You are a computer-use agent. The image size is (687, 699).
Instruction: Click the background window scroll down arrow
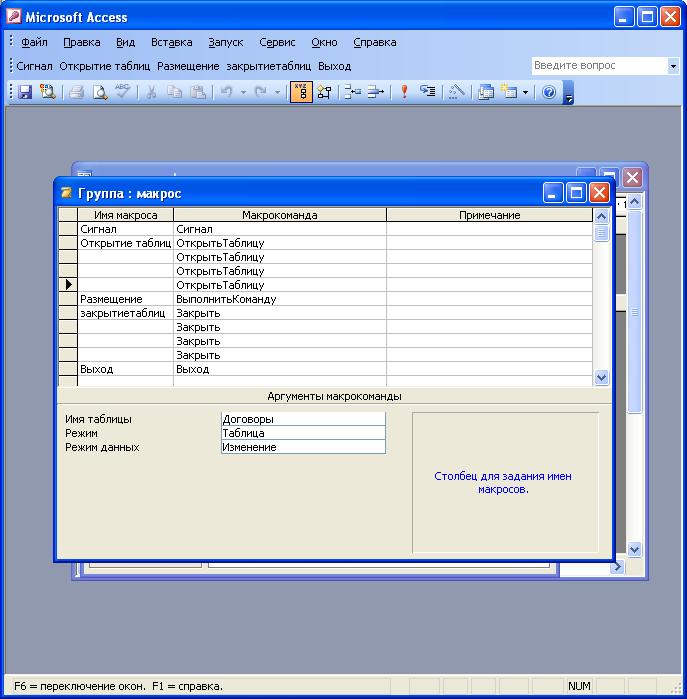tap(634, 550)
